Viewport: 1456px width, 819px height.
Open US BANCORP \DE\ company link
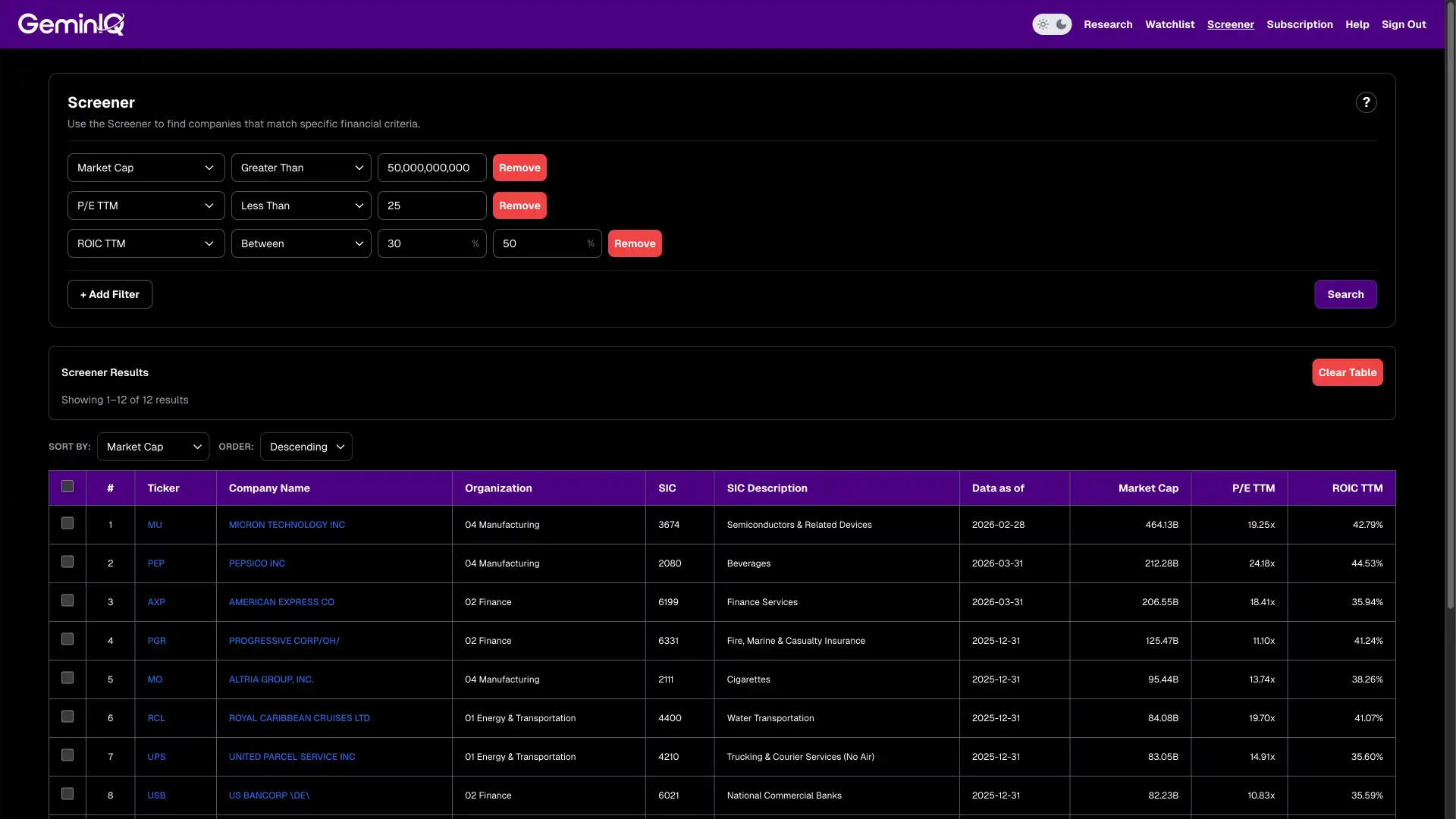269,795
